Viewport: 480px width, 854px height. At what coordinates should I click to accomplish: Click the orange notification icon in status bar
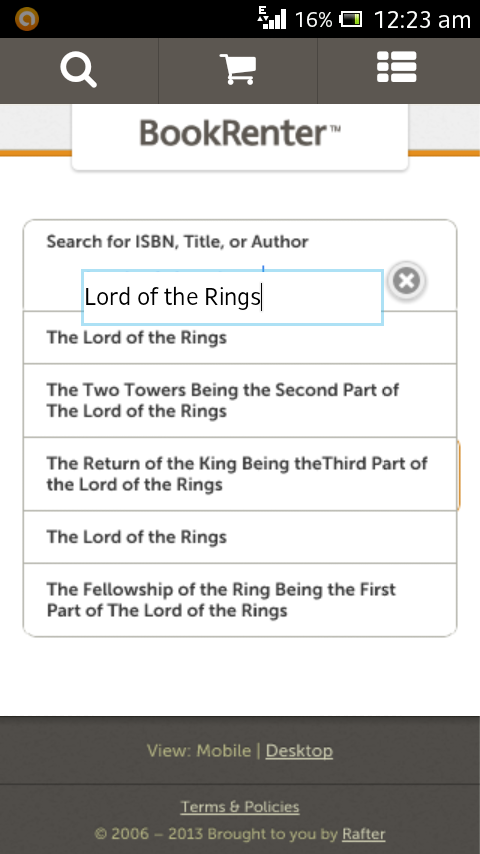tap(27, 19)
